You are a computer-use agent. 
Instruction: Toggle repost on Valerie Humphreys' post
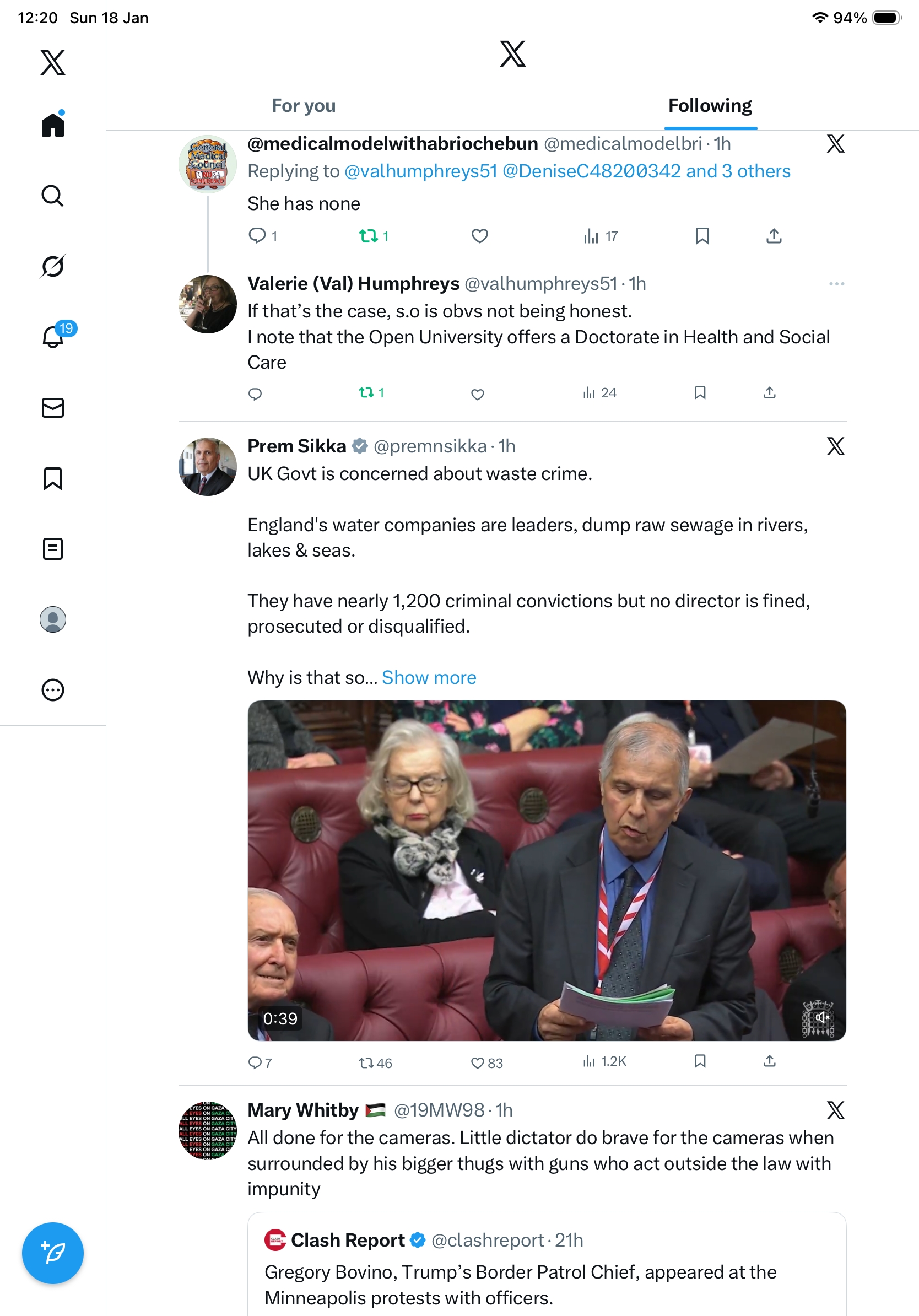(371, 392)
